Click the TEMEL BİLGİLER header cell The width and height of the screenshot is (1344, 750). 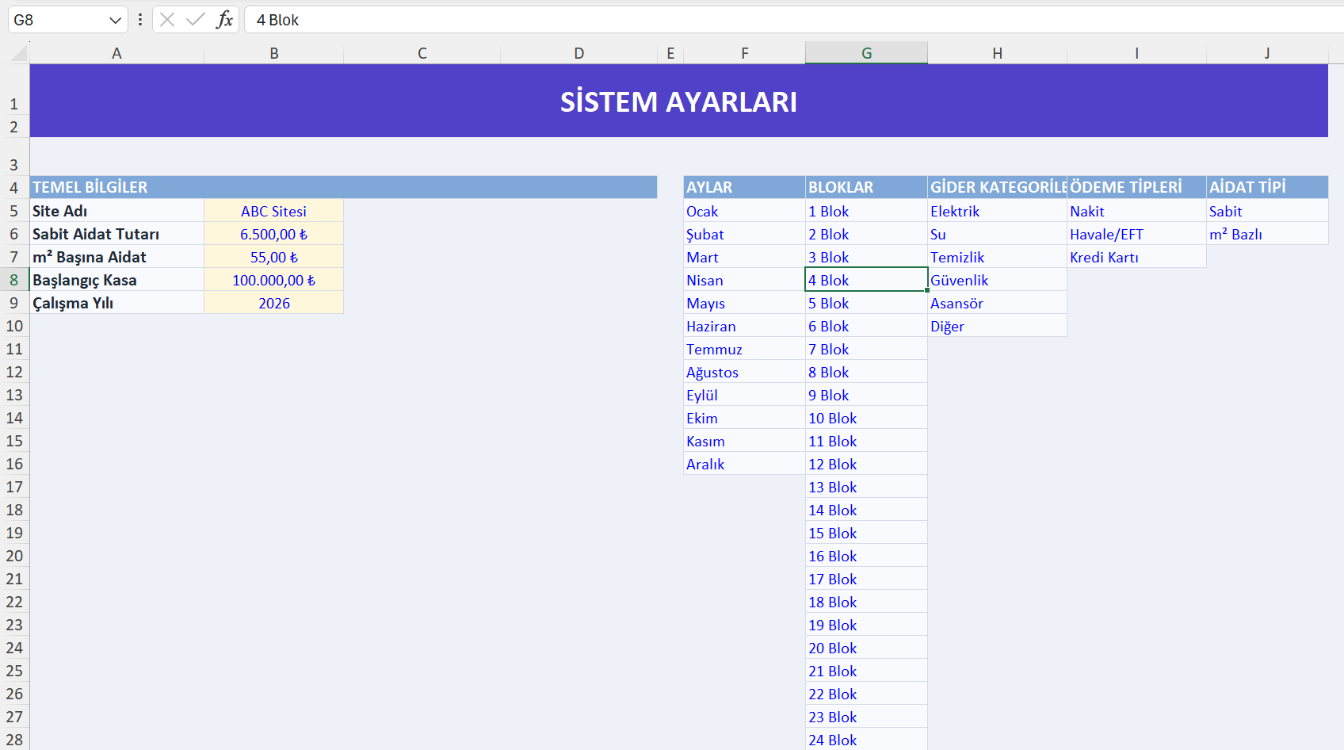343,187
